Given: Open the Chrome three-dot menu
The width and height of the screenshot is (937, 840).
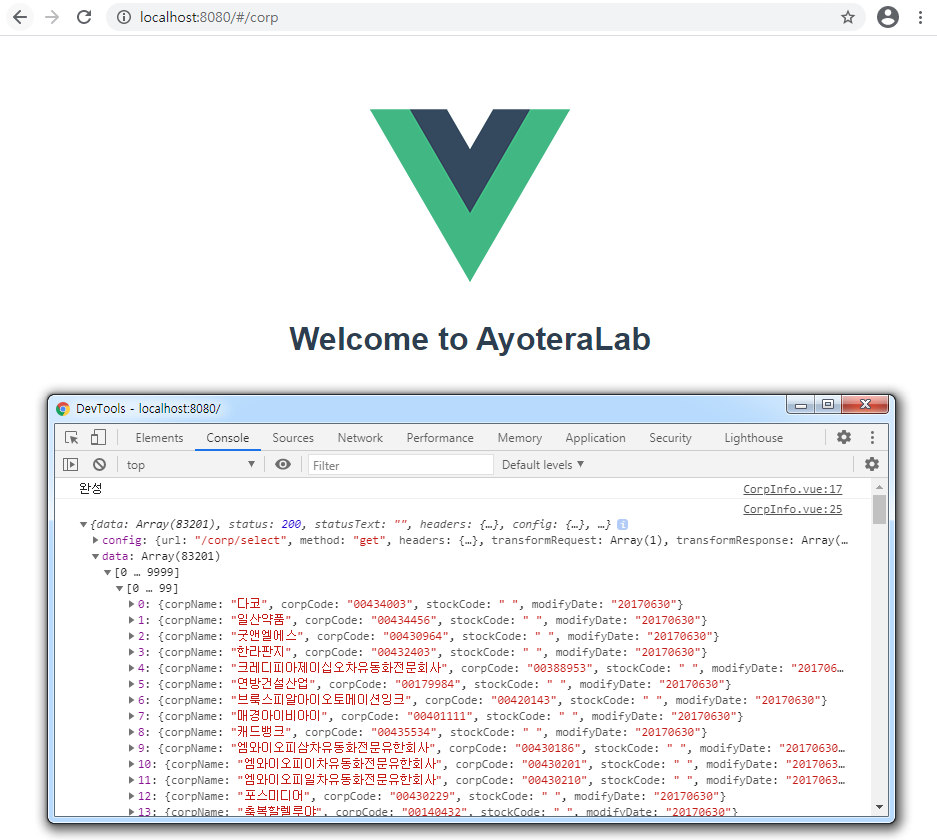Looking at the screenshot, I should point(920,17).
